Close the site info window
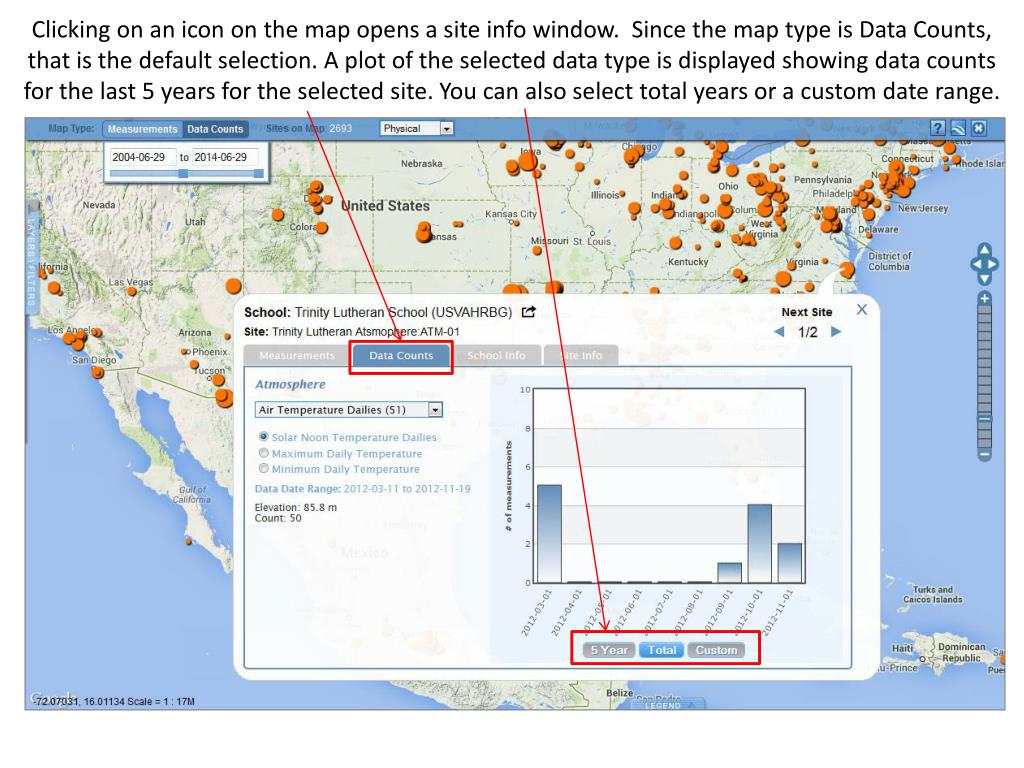This screenshot has width=1024, height=768. coord(862,310)
